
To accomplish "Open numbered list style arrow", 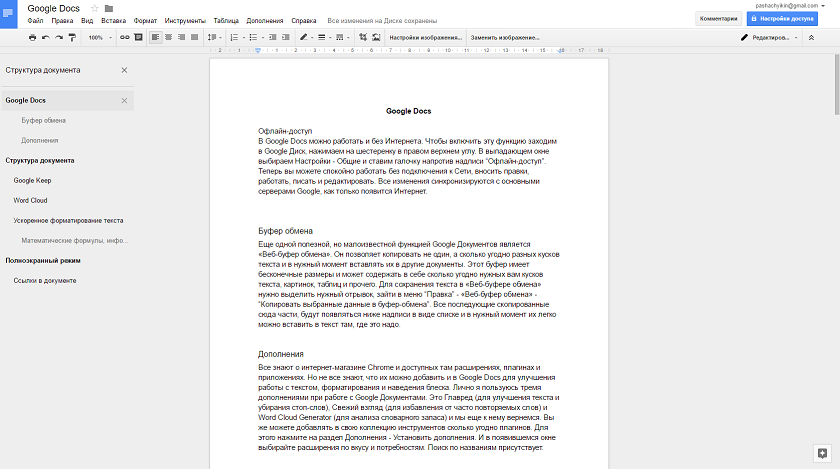I will (x=244, y=38).
